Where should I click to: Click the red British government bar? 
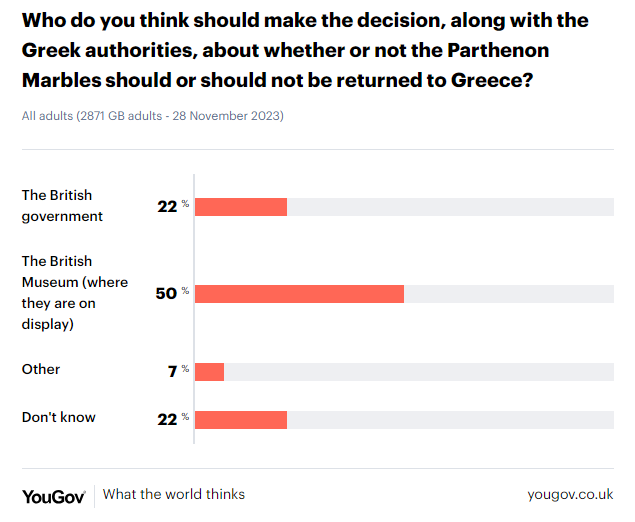(x=241, y=207)
